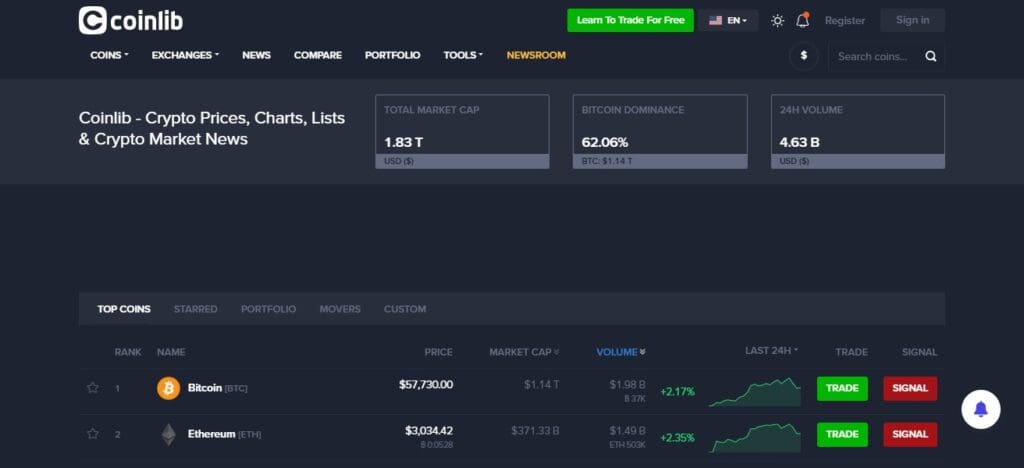Click Learn To Trade For Free button

click(x=630, y=20)
